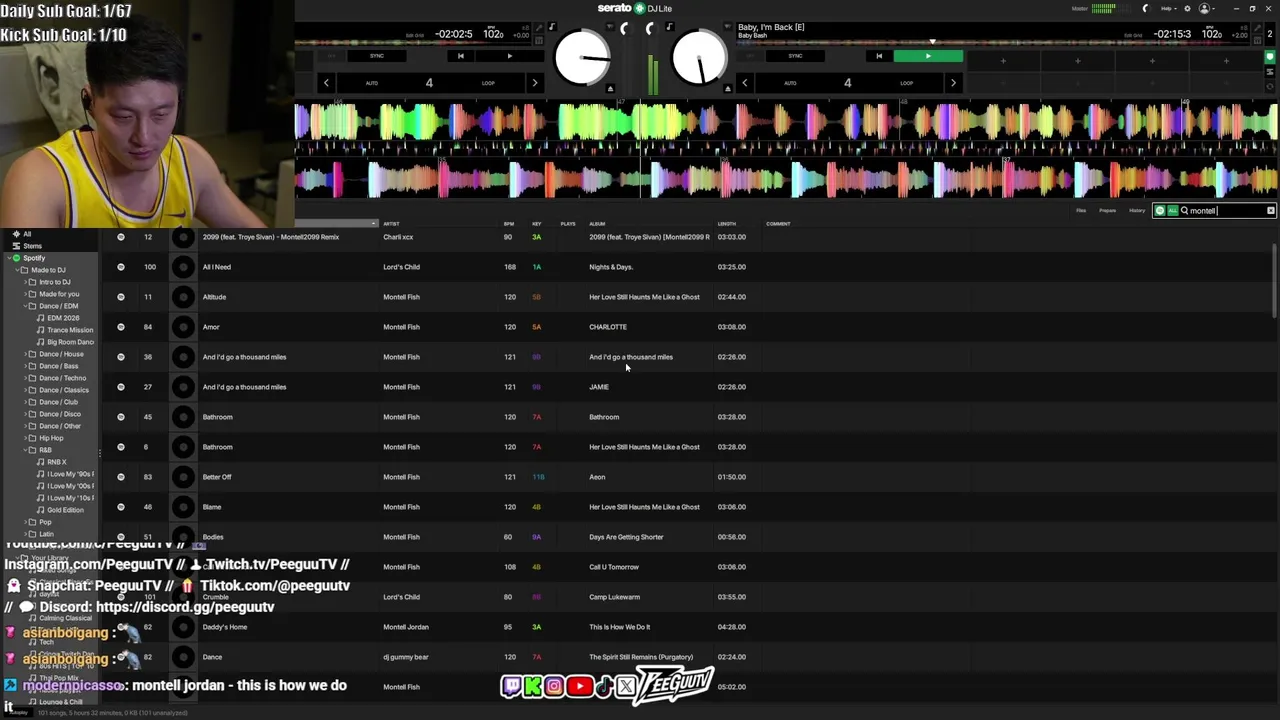Play the left deck track
Viewport: 1280px width, 720px height.
509,56
